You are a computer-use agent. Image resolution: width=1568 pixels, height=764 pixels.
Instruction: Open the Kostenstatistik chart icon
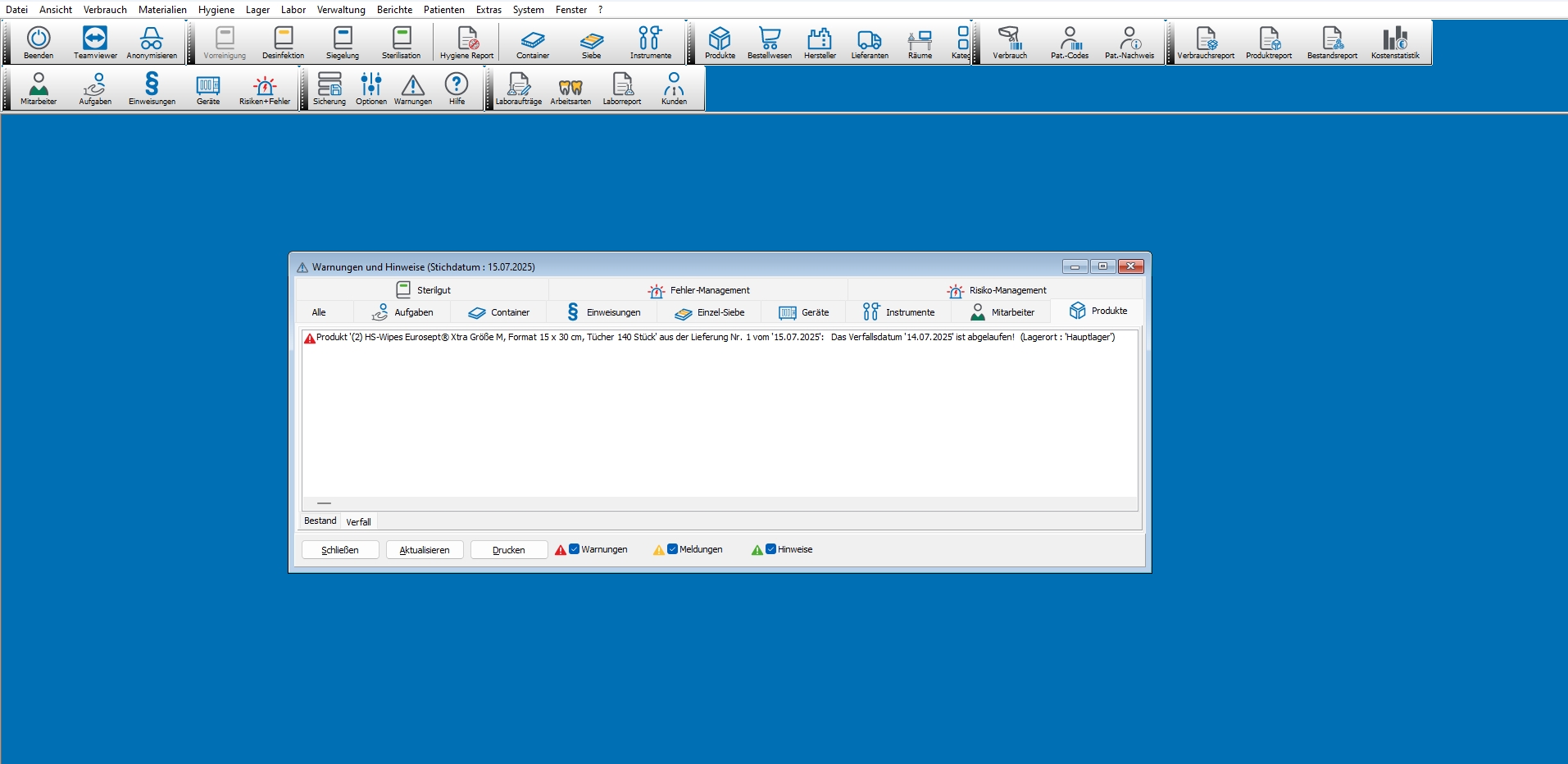tap(1394, 43)
